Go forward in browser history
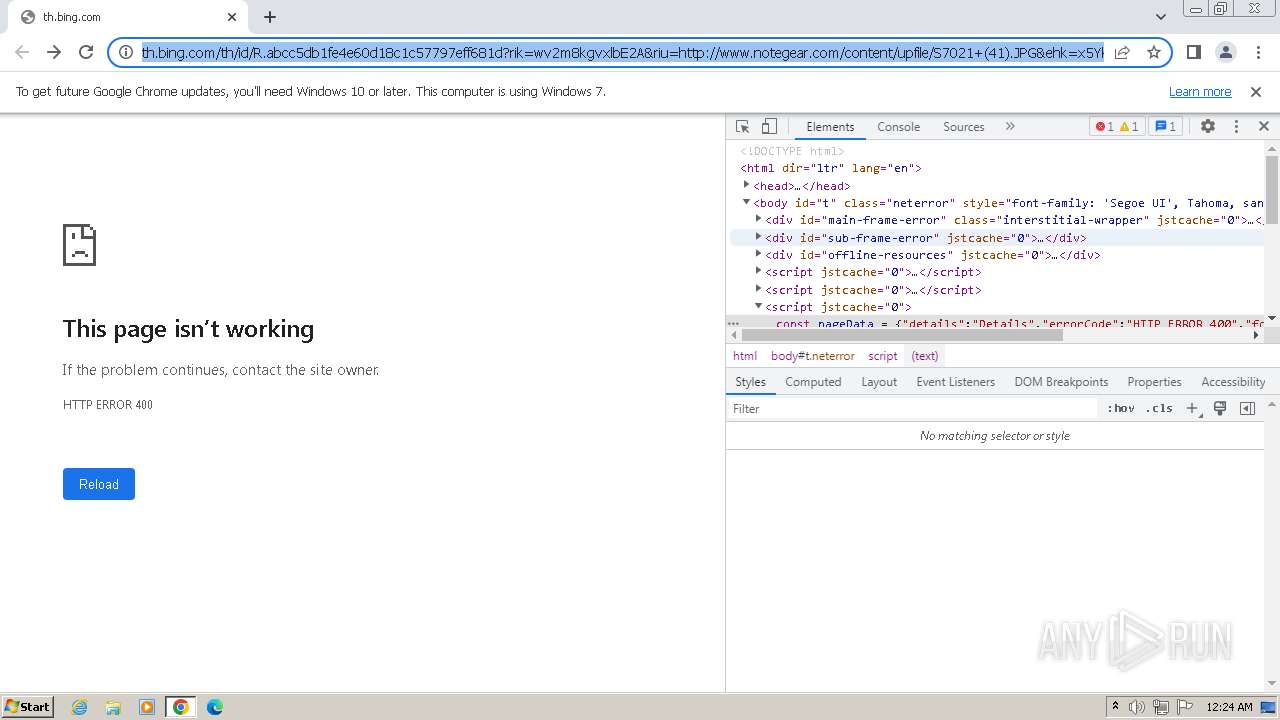This screenshot has height=720, width=1280. [x=54, y=52]
